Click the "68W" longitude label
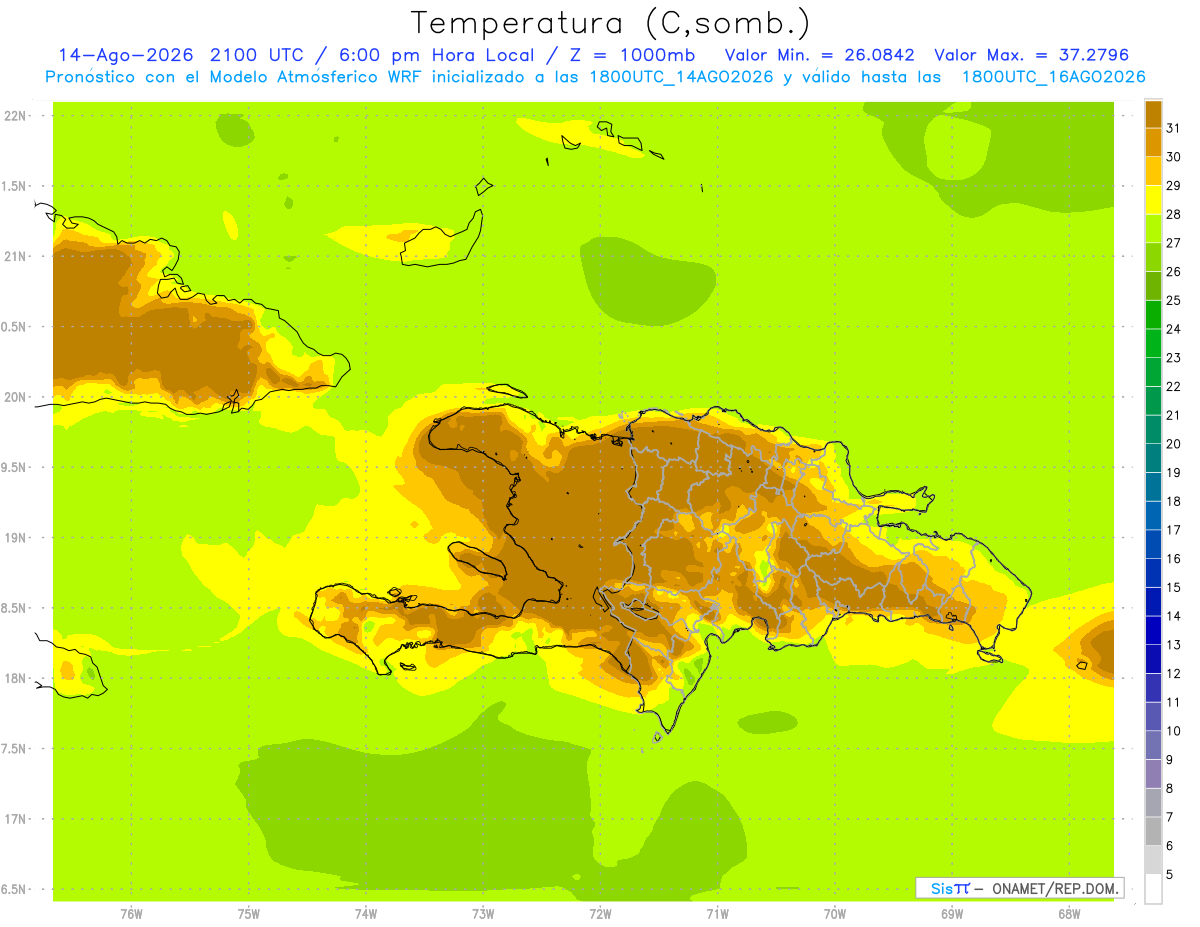The image size is (1200, 927). pos(1069,914)
